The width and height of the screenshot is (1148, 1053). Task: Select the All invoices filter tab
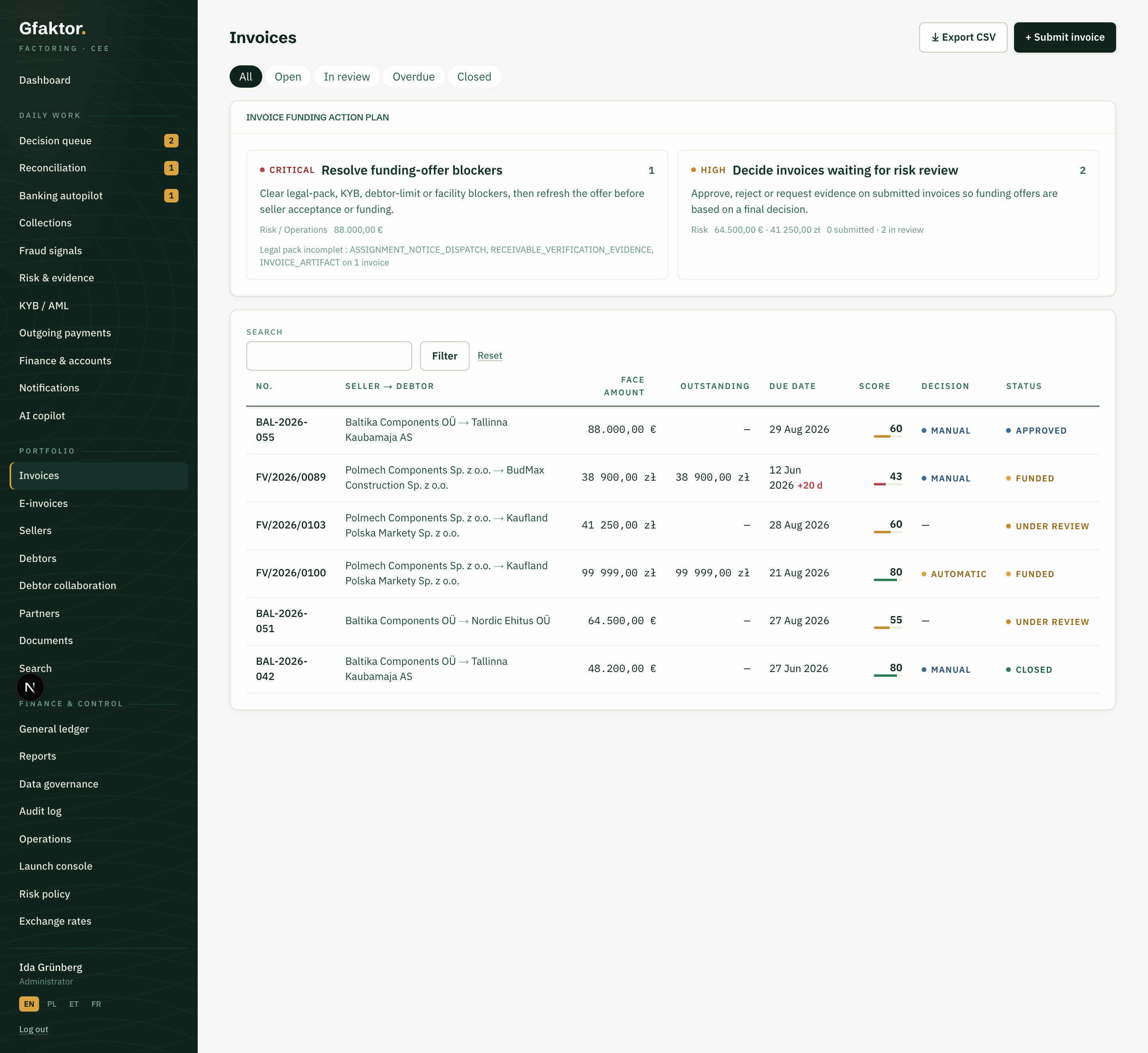(x=246, y=77)
